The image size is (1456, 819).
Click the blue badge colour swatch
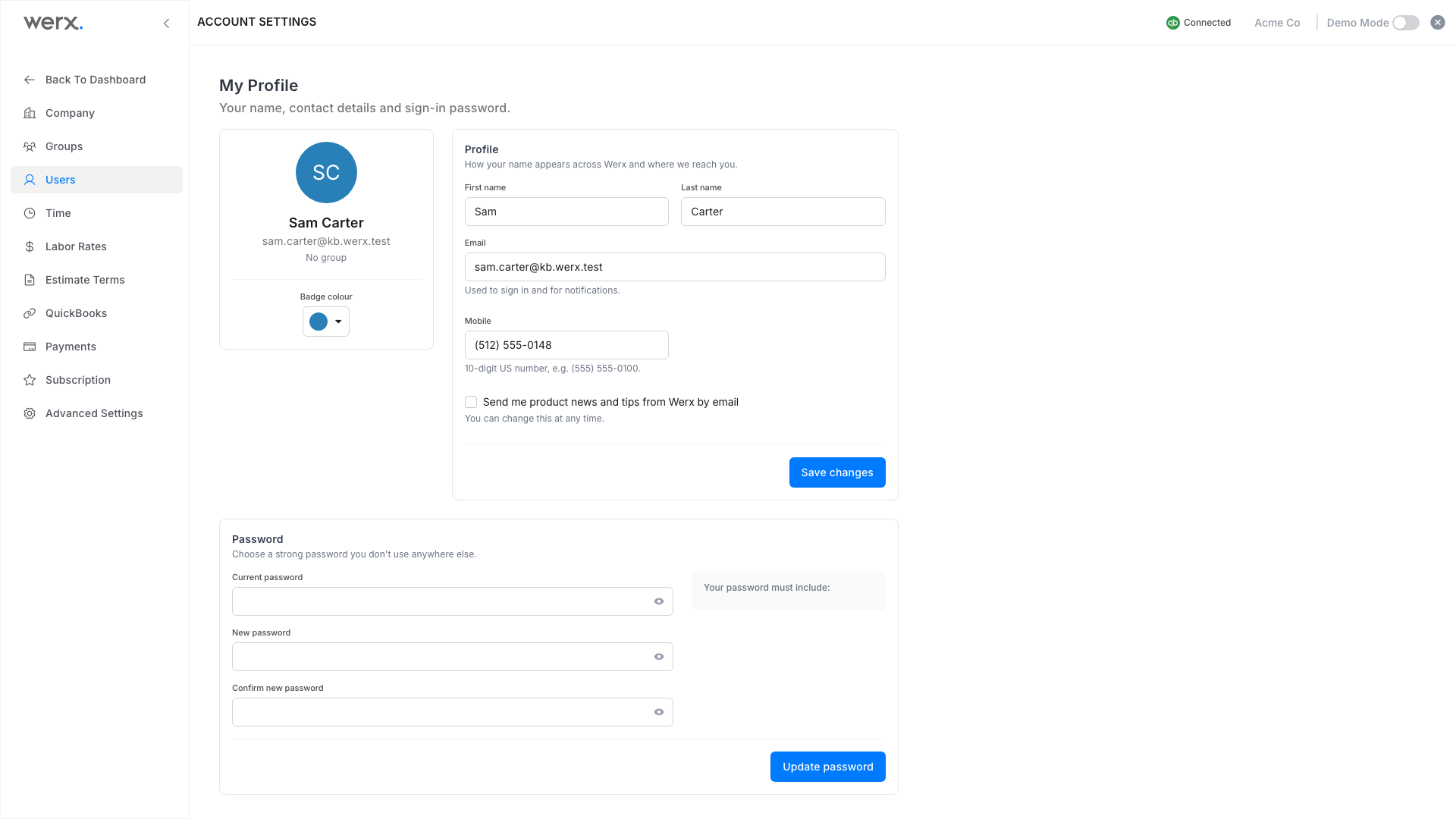point(318,322)
